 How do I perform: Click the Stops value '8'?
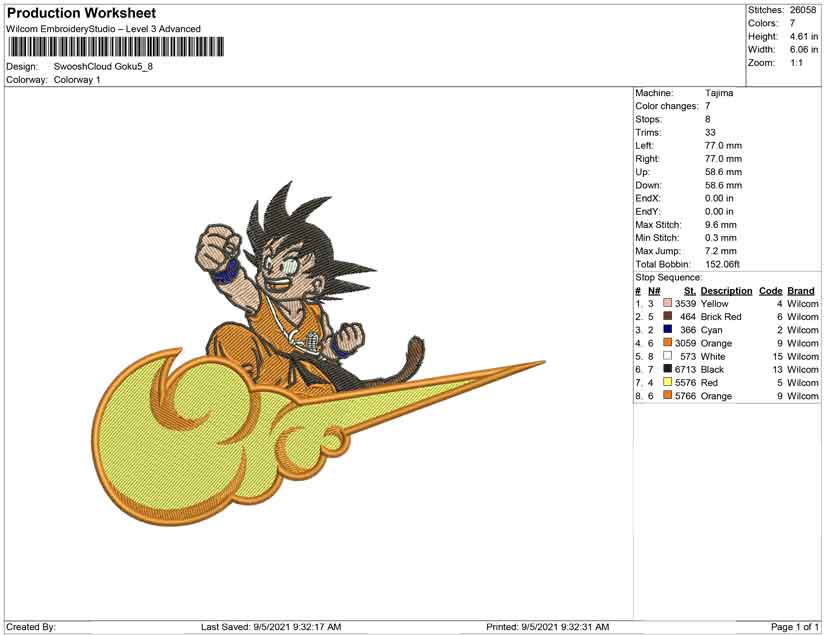(708, 119)
